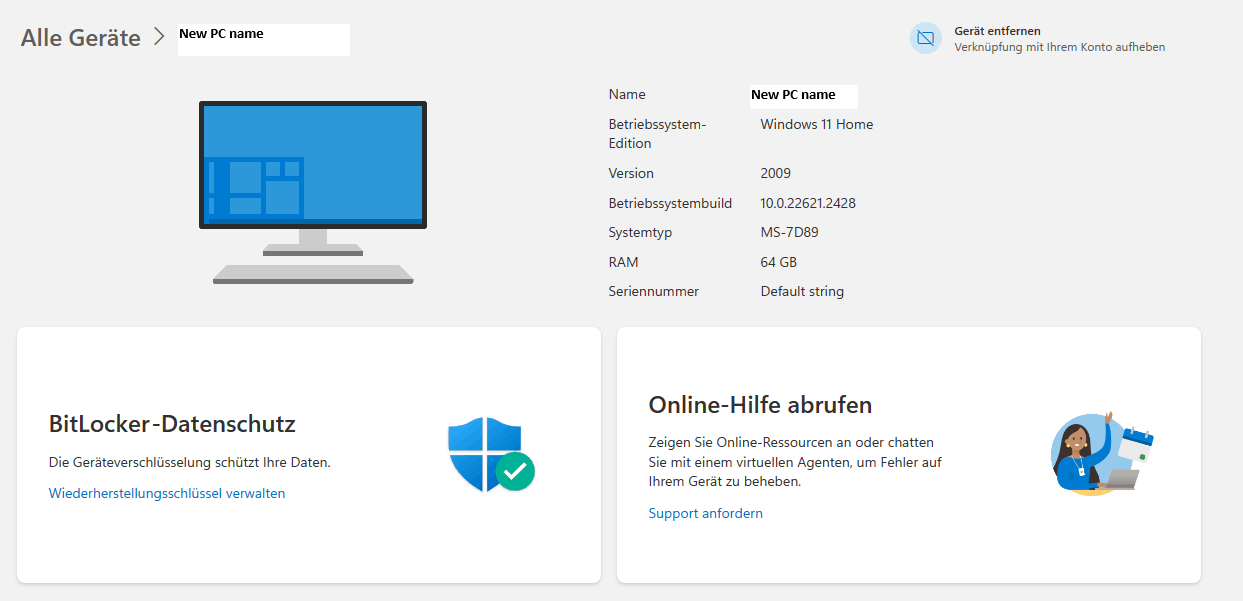The width and height of the screenshot is (1243, 601).
Task: Click the Geräteverschlüsselung schützt Ihre Daten text
Action: click(190, 462)
